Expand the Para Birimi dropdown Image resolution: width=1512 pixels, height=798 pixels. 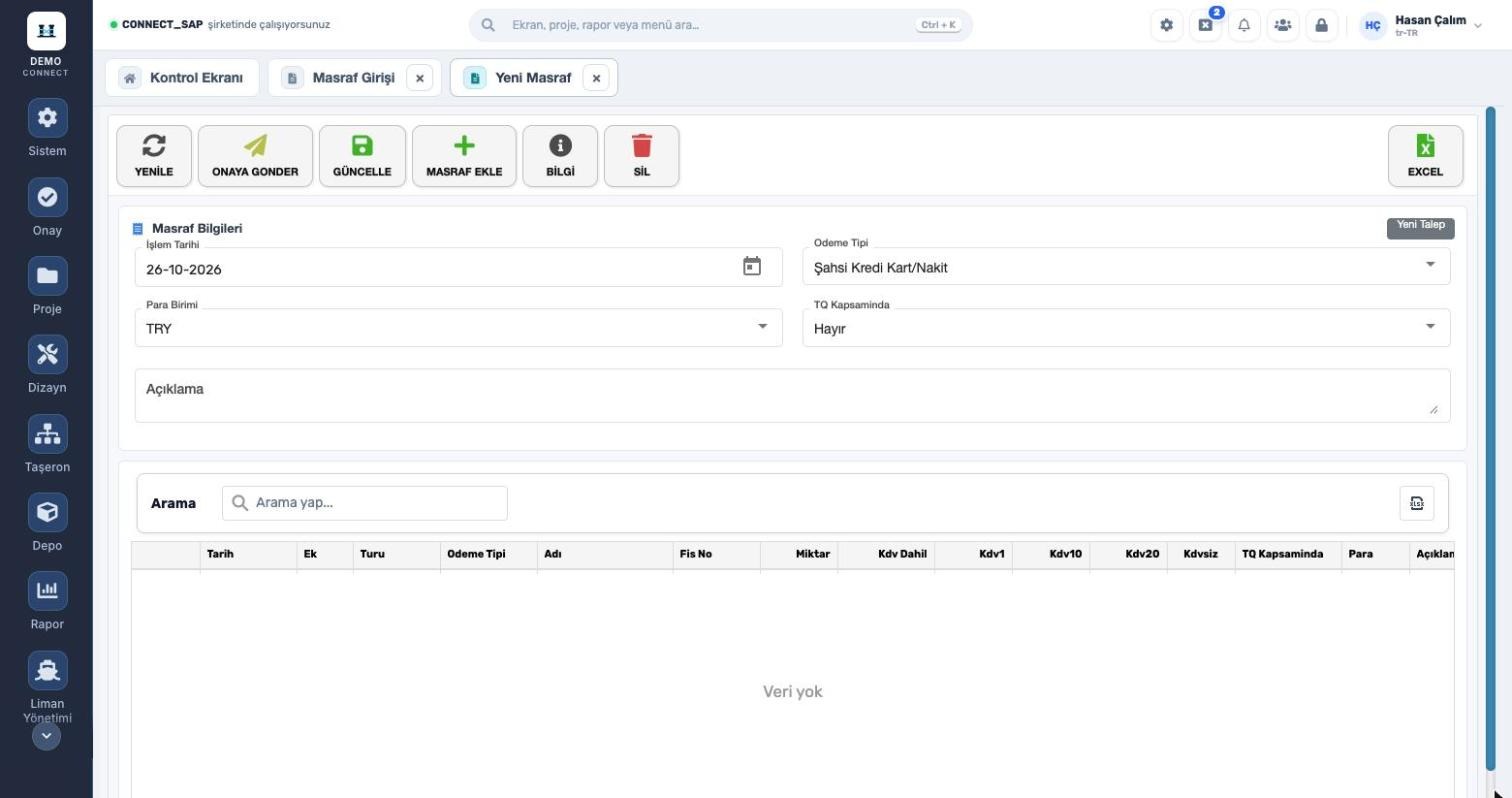(458, 328)
